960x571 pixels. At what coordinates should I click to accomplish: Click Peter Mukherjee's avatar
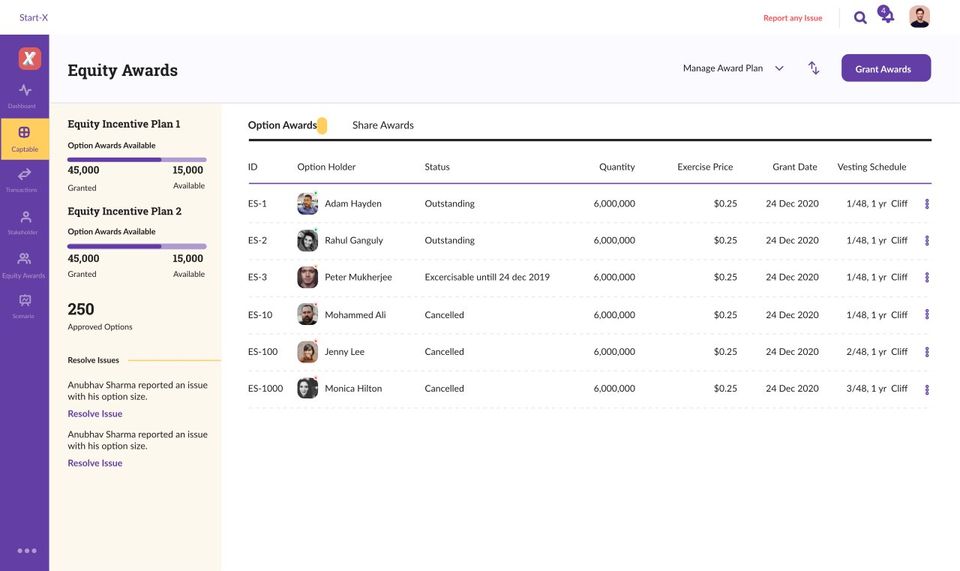(307, 277)
